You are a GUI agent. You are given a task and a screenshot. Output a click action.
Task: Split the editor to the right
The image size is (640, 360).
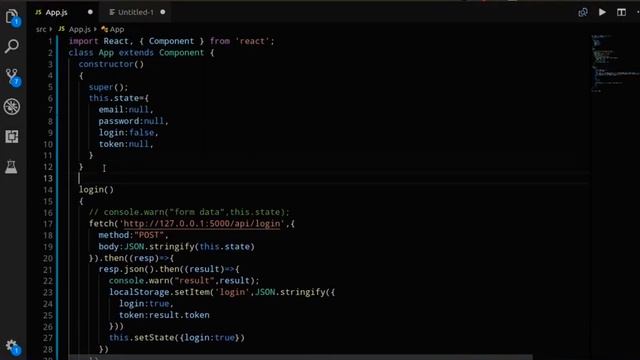coord(621,12)
